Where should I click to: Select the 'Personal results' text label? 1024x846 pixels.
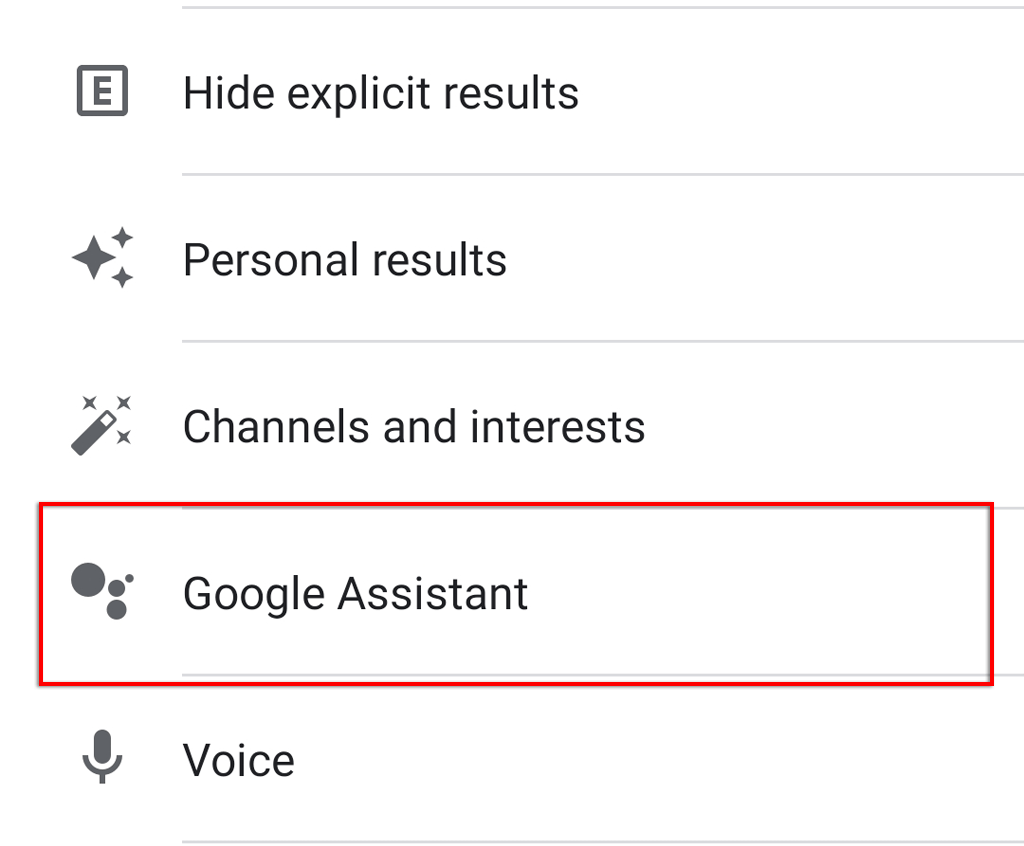pos(345,260)
